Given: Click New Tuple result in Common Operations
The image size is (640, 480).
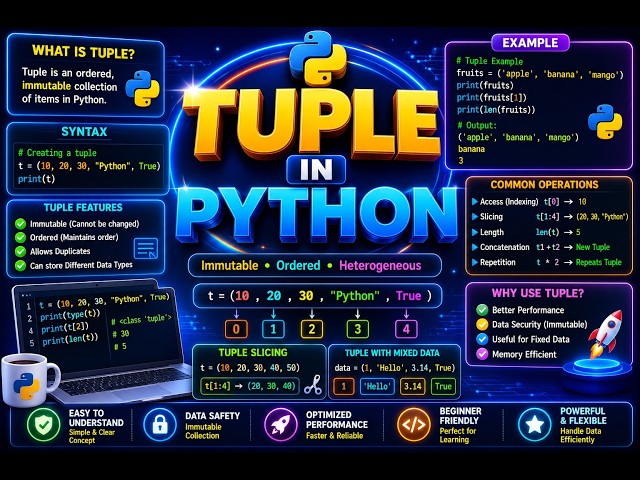Looking at the screenshot, I should point(593,247).
